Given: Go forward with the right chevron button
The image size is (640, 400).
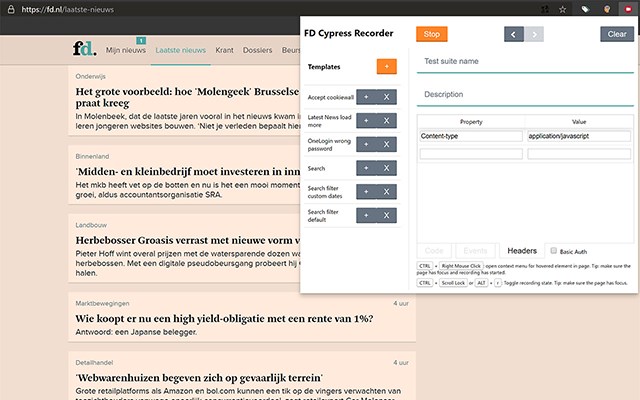Looking at the screenshot, I should (x=534, y=34).
